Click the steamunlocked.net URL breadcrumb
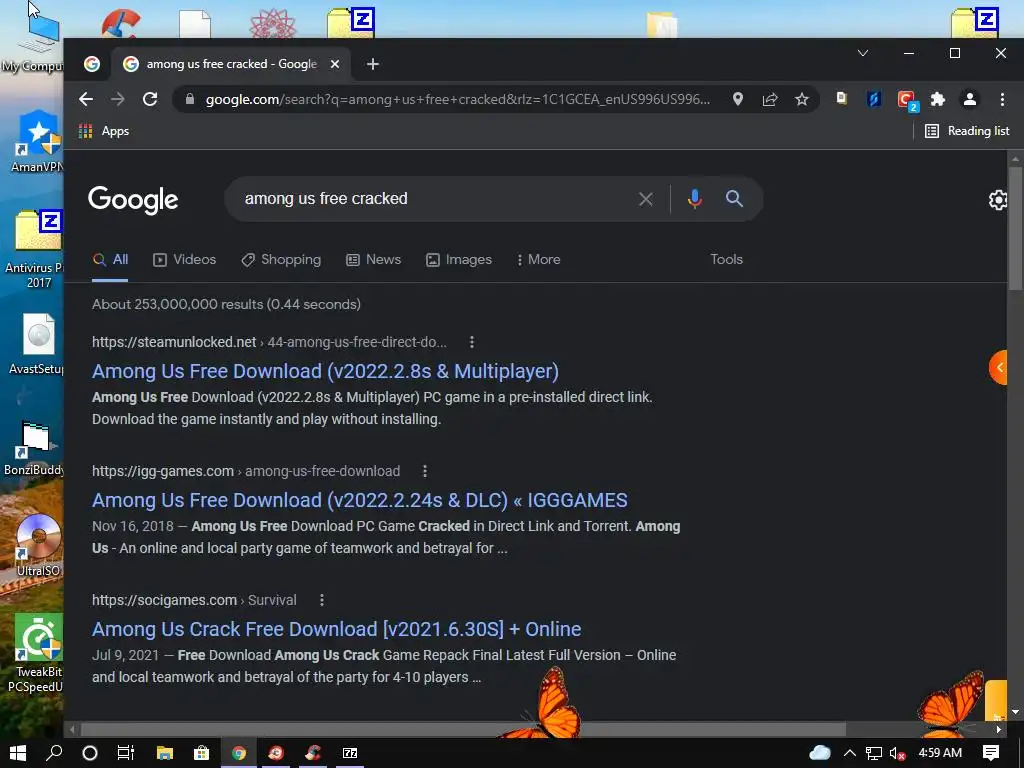The height and width of the screenshot is (768, 1024). point(269,342)
